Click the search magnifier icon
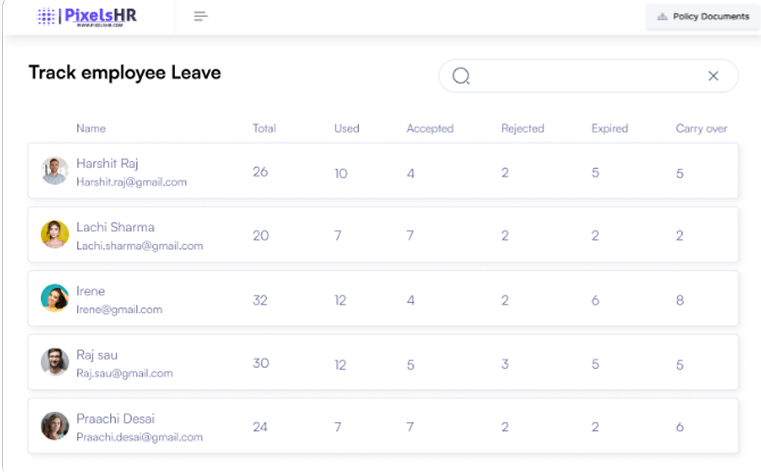 pyautogui.click(x=461, y=76)
